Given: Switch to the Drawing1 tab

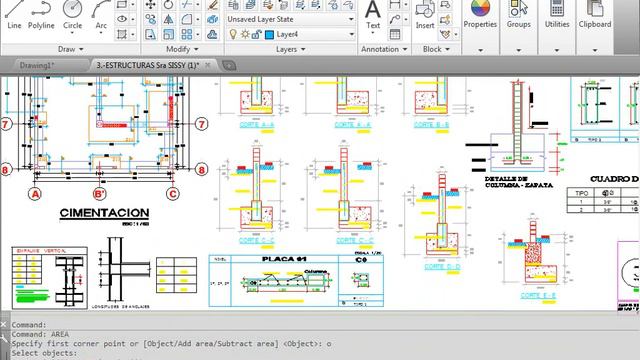Looking at the screenshot, I should click(37, 65).
